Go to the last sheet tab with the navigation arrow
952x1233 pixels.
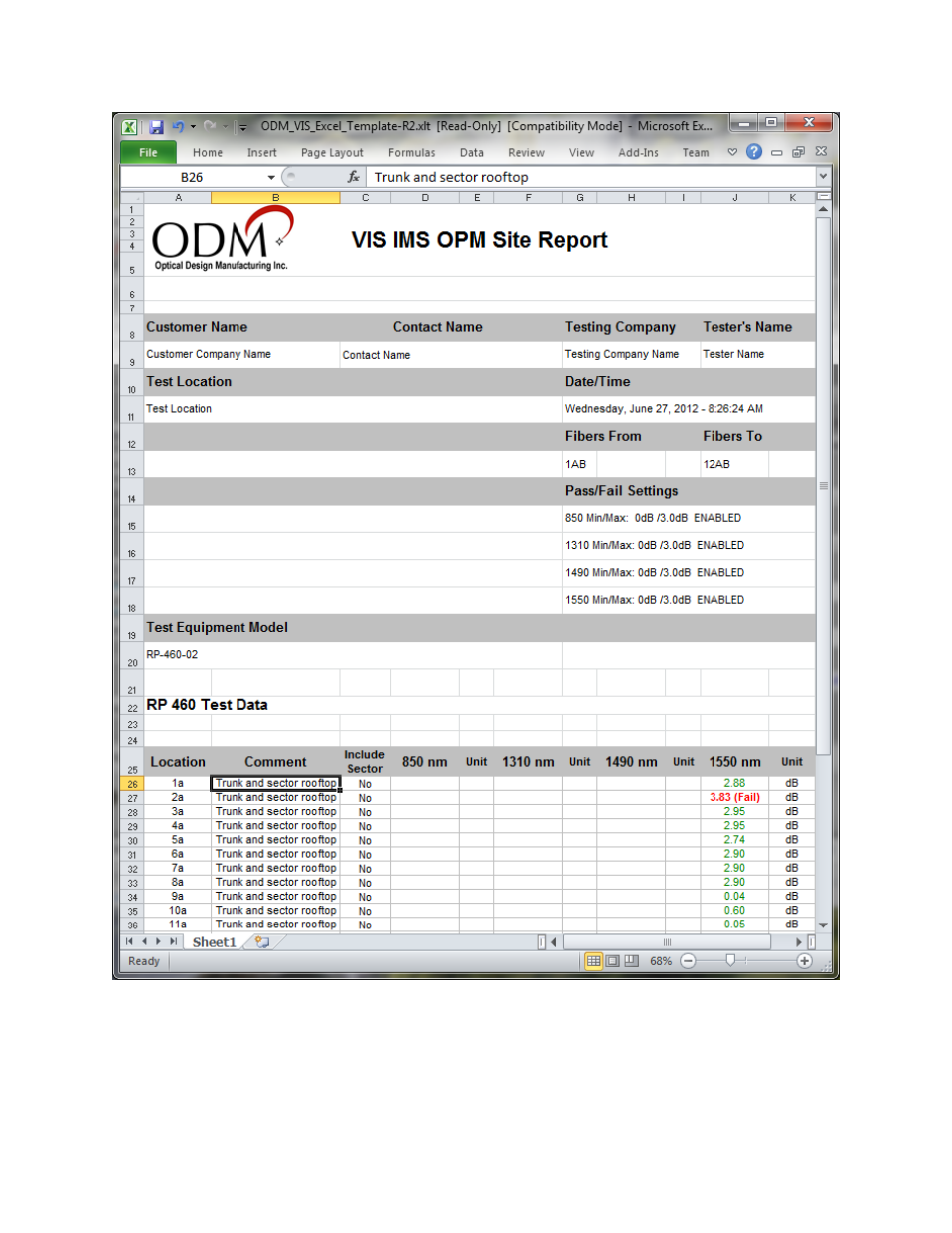pyautogui.click(x=173, y=941)
